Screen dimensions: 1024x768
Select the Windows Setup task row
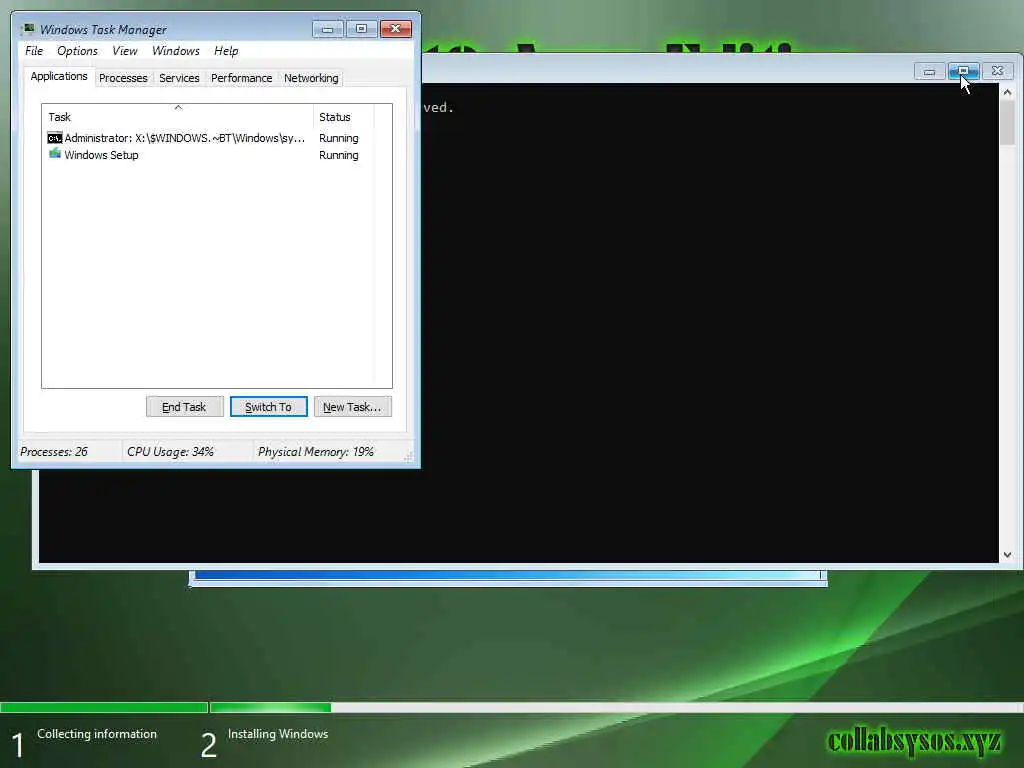point(209,155)
